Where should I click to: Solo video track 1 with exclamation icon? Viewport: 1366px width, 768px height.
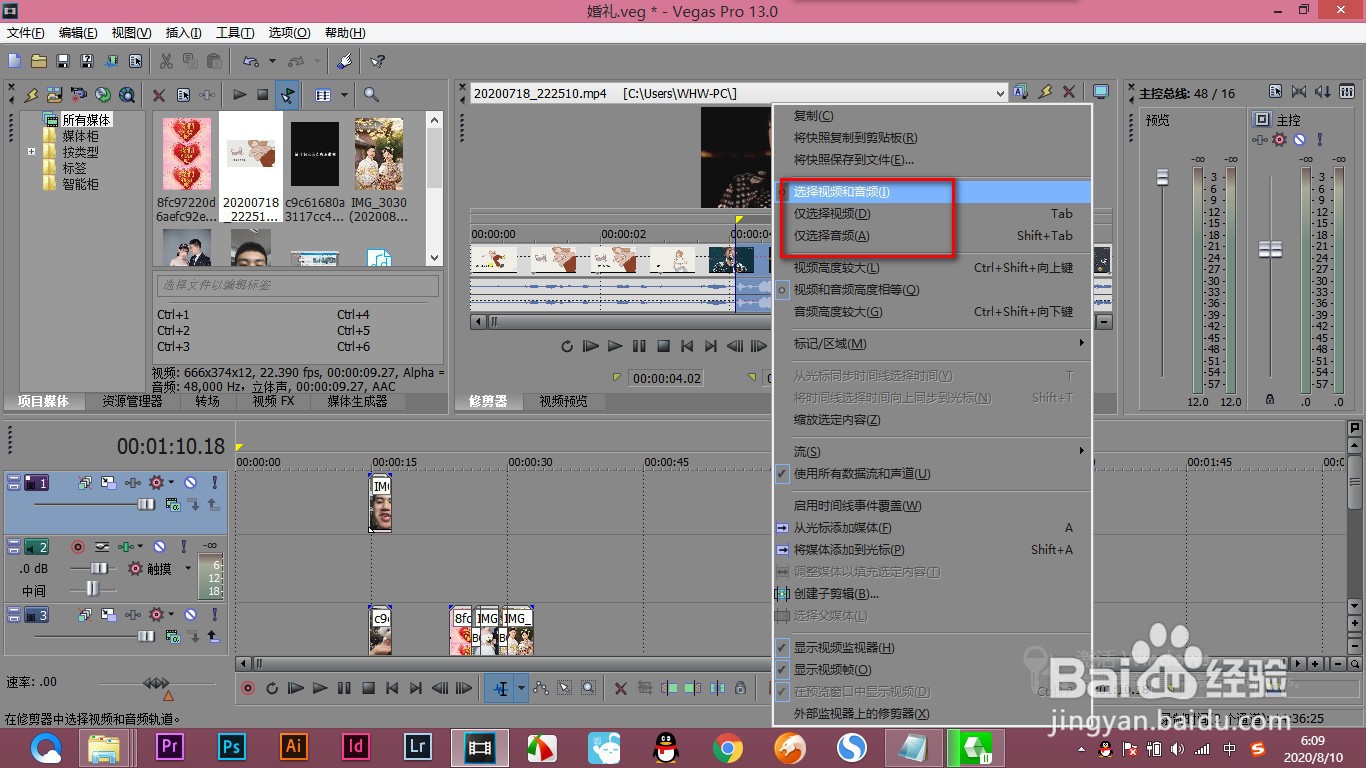click(x=214, y=483)
